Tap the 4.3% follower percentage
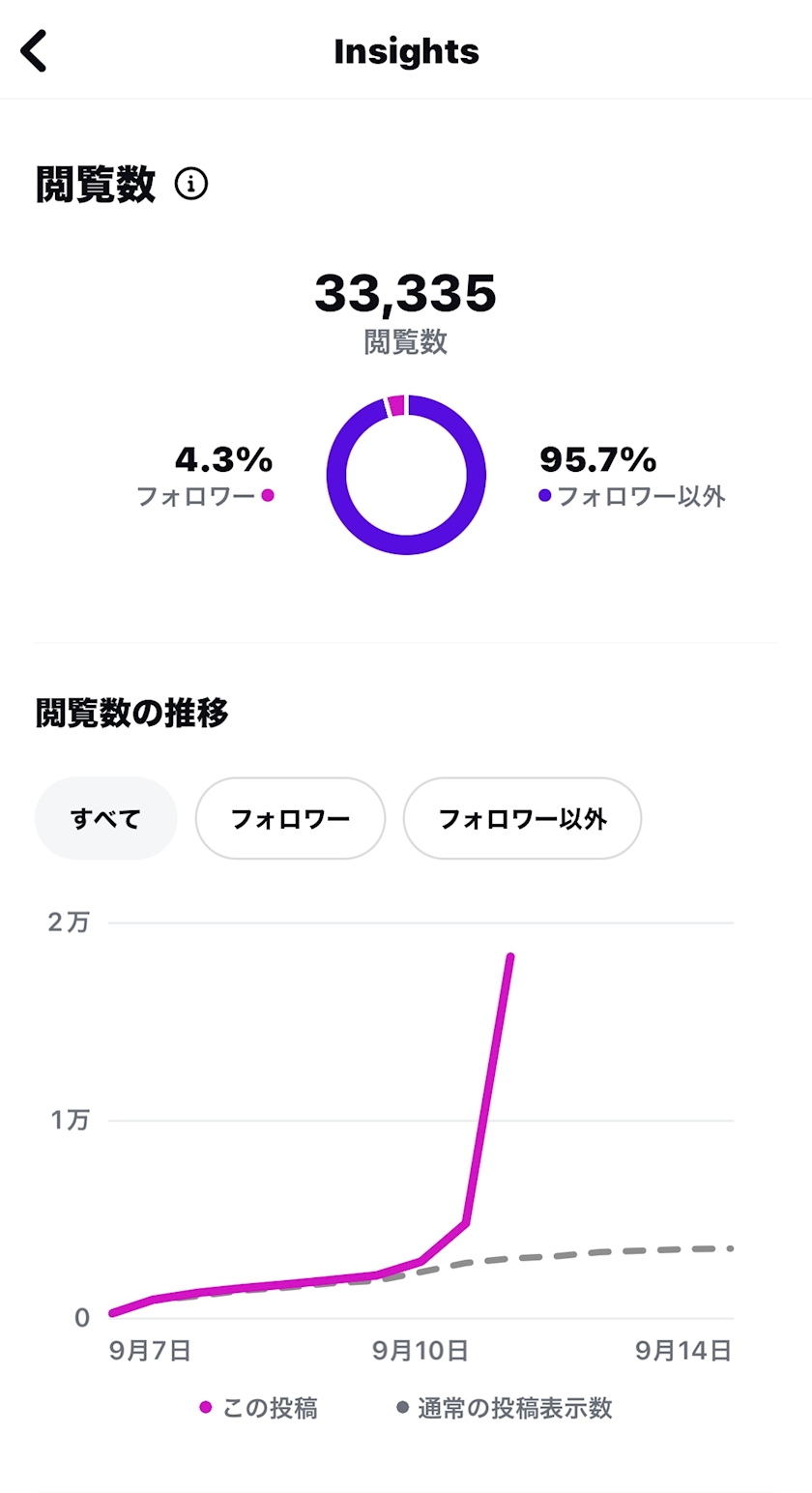 [223, 459]
